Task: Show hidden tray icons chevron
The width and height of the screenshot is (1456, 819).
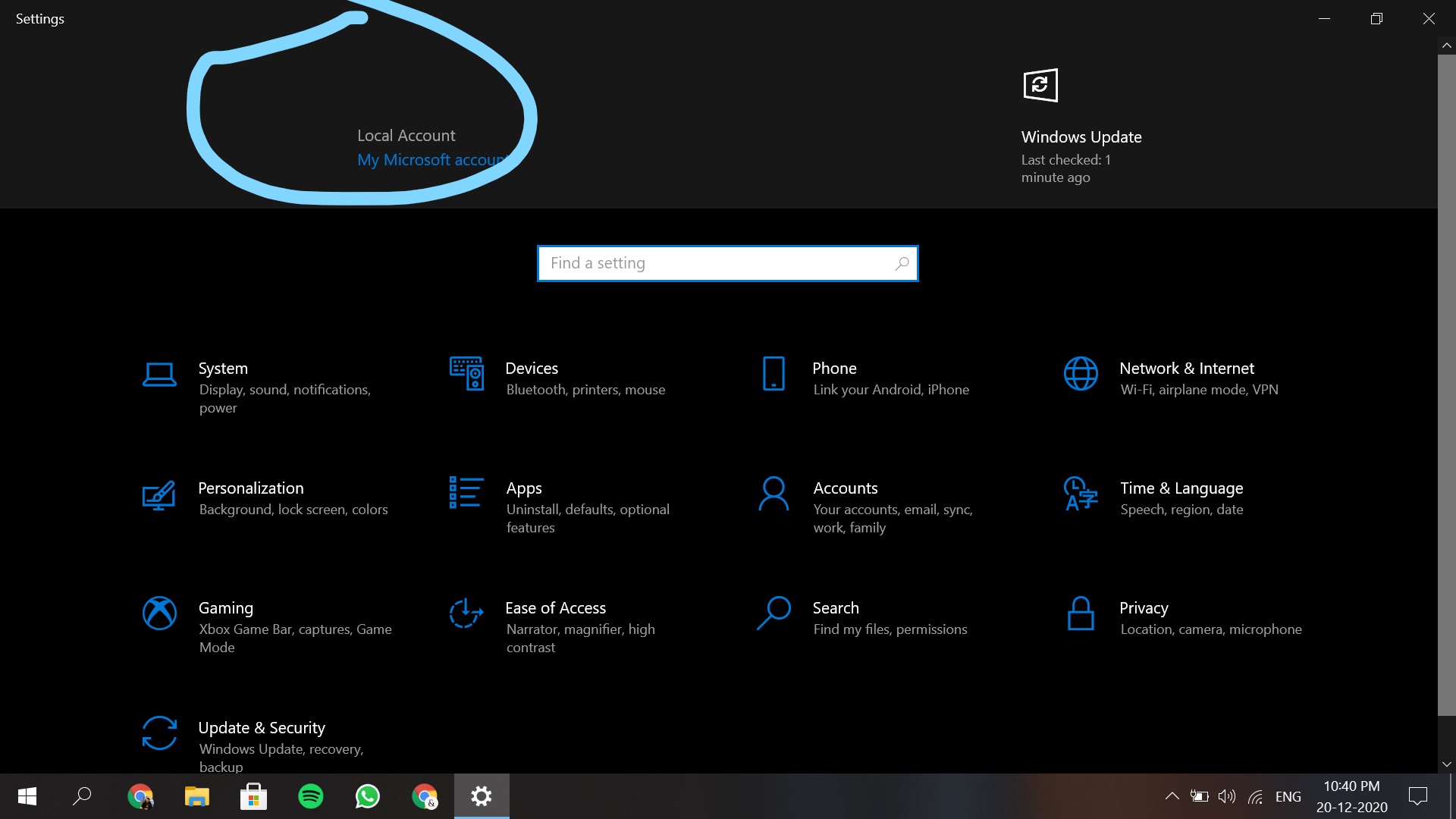Action: [x=1172, y=796]
